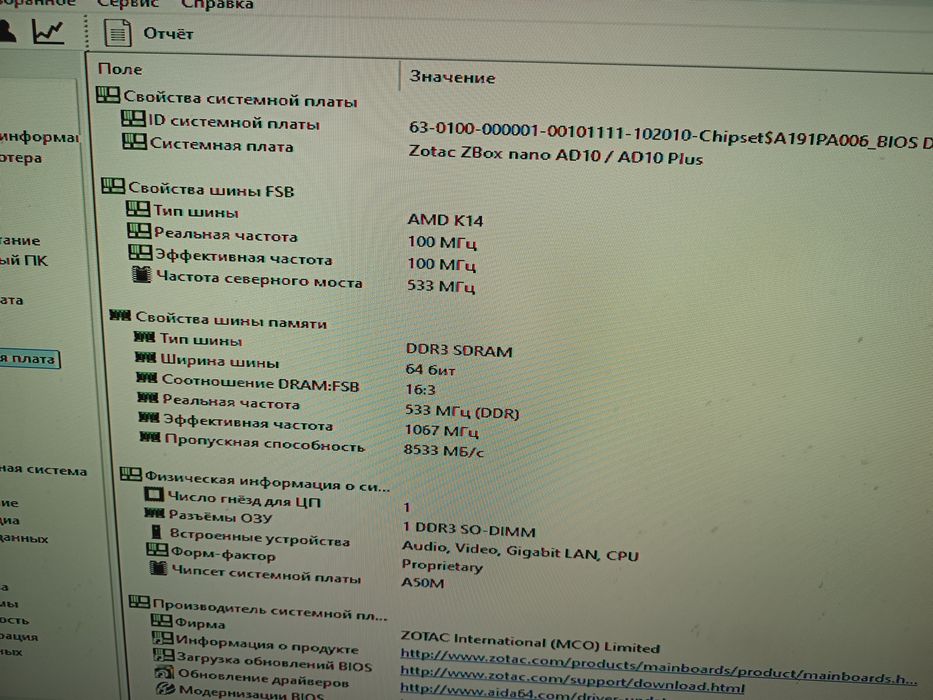Click icon beside Форм-фактор
This screenshot has height=700, width=933.
coord(157,550)
